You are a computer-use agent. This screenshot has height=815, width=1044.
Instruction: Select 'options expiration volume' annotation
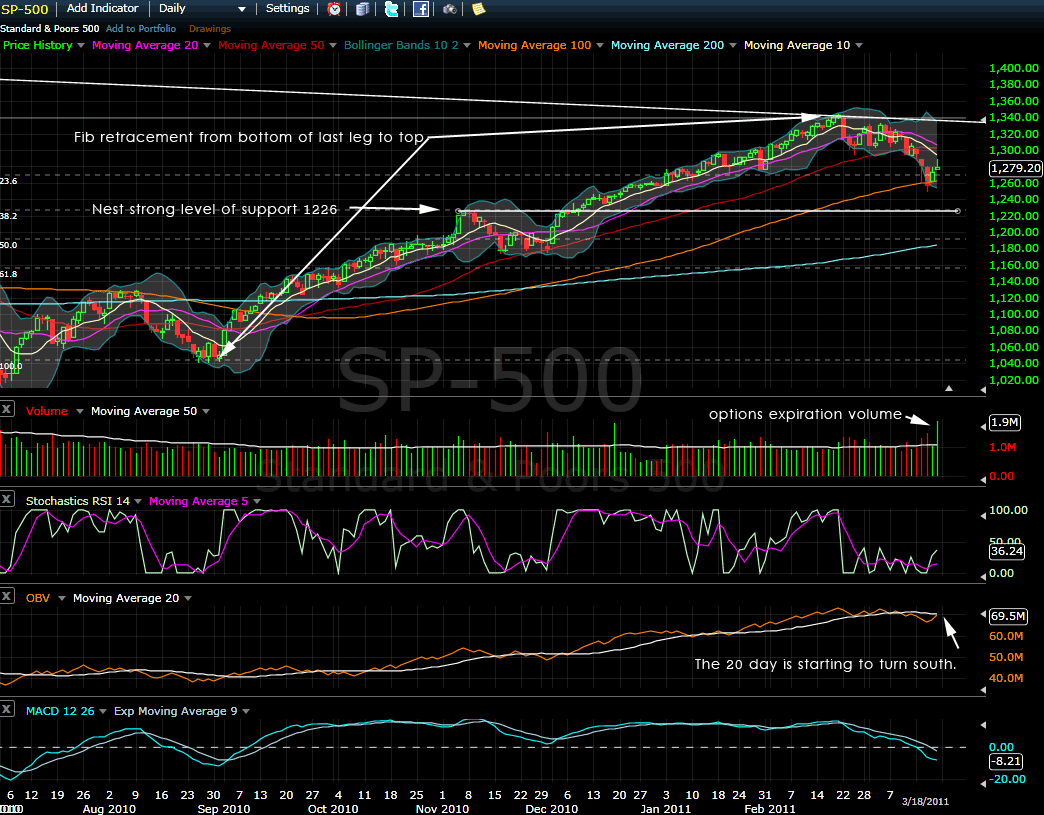point(805,414)
